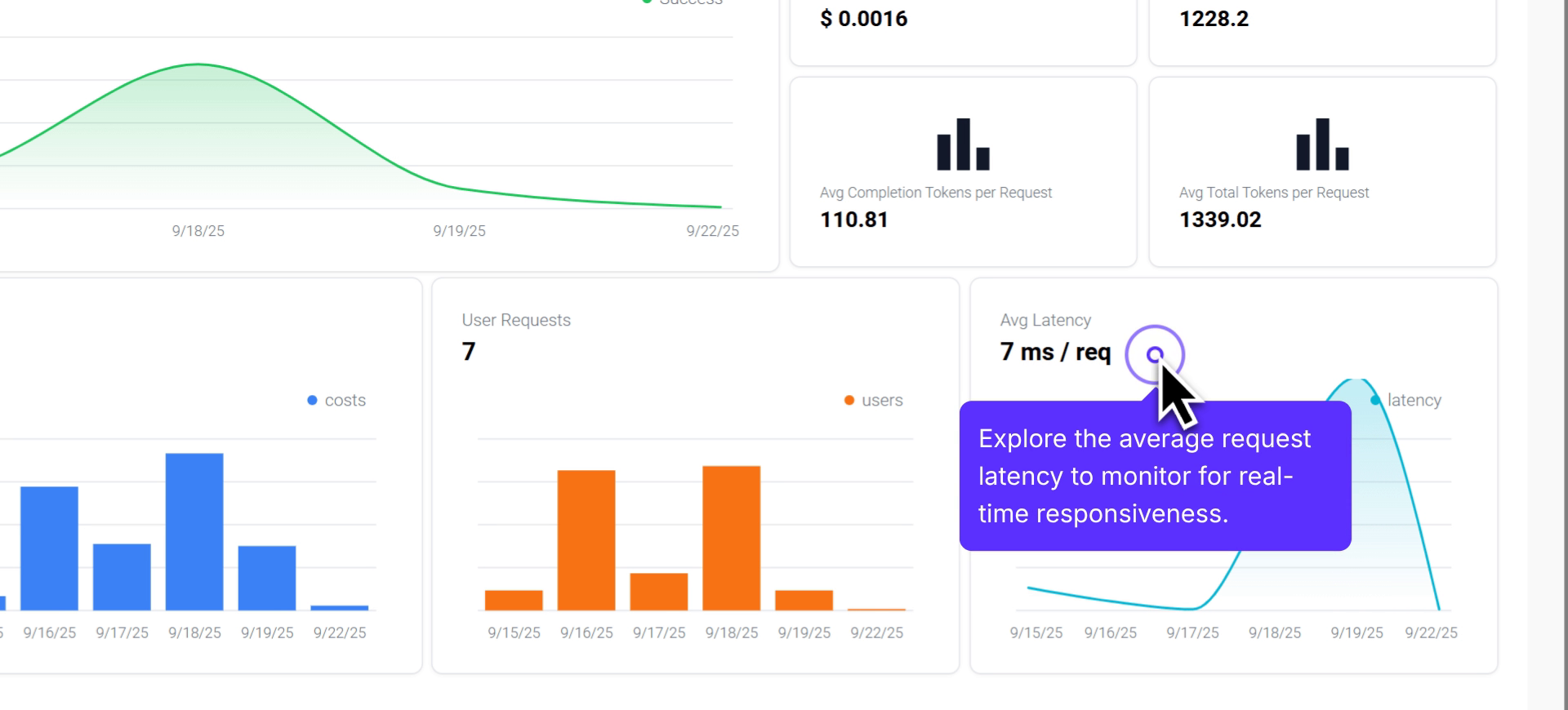Click the vertical scrollbar on the right edge
Screen dimensions: 1568x710
pos(1547,355)
